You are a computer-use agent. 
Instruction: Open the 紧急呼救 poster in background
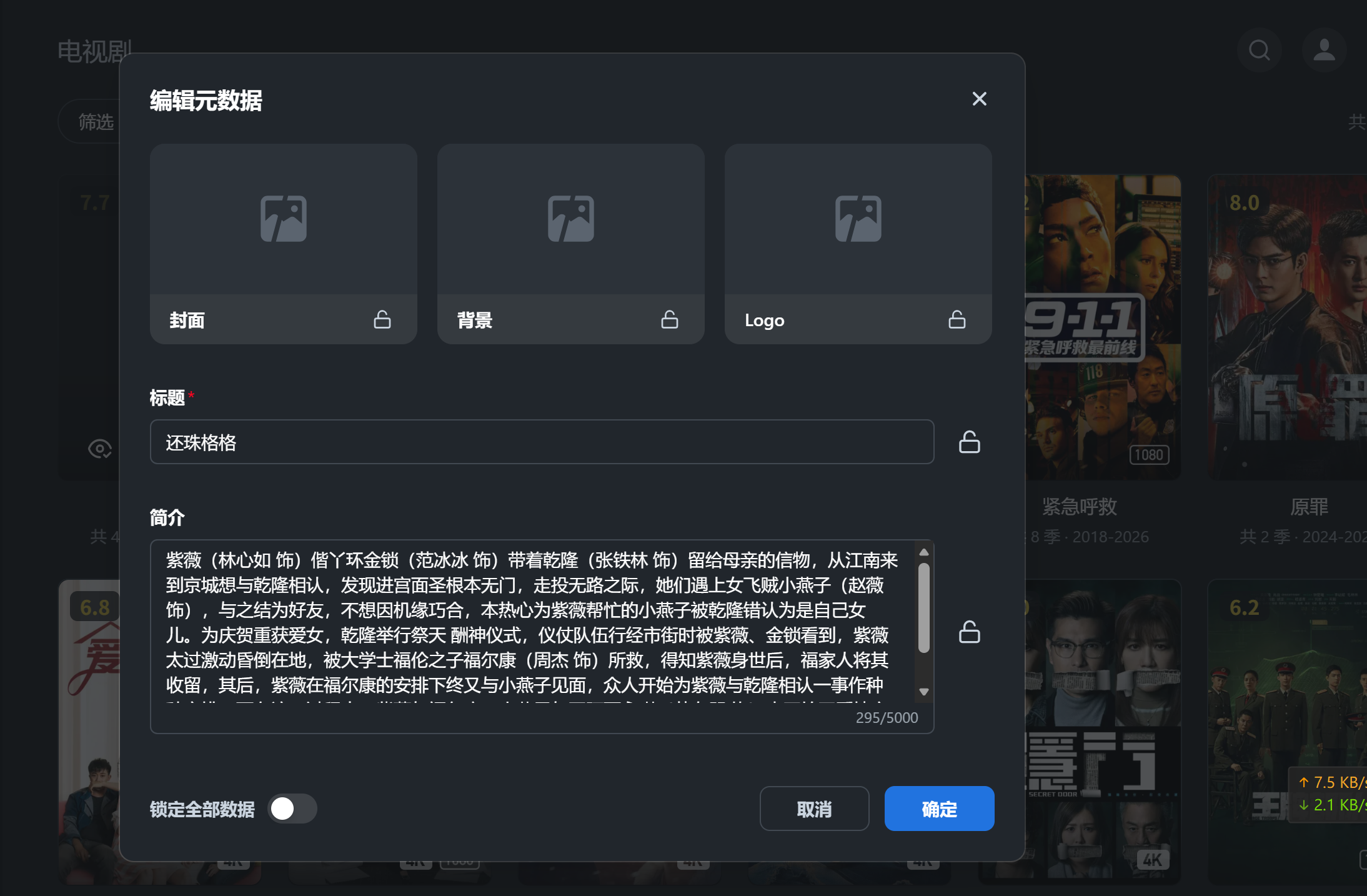(x=1103, y=327)
